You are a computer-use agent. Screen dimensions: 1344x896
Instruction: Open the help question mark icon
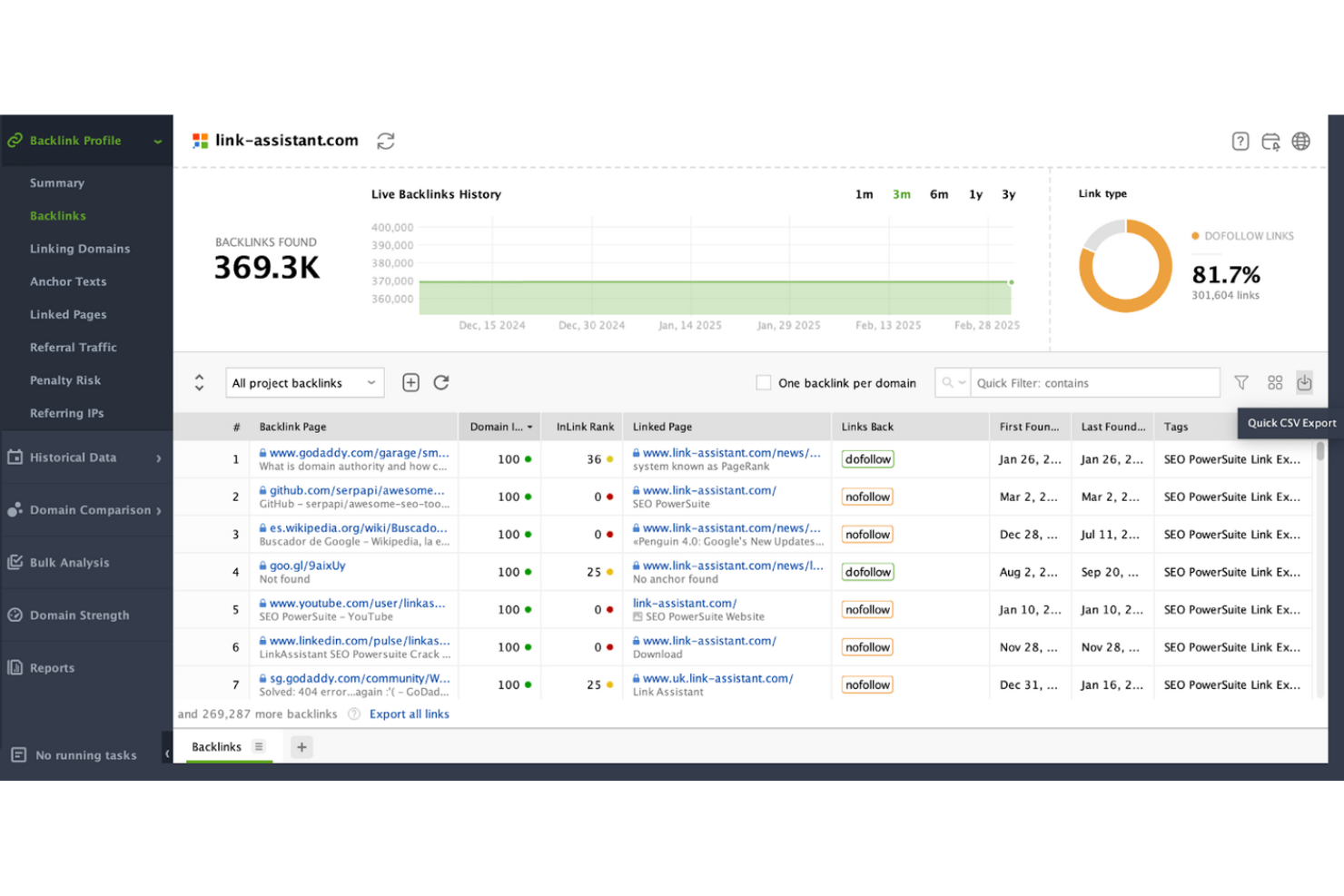coord(1240,141)
